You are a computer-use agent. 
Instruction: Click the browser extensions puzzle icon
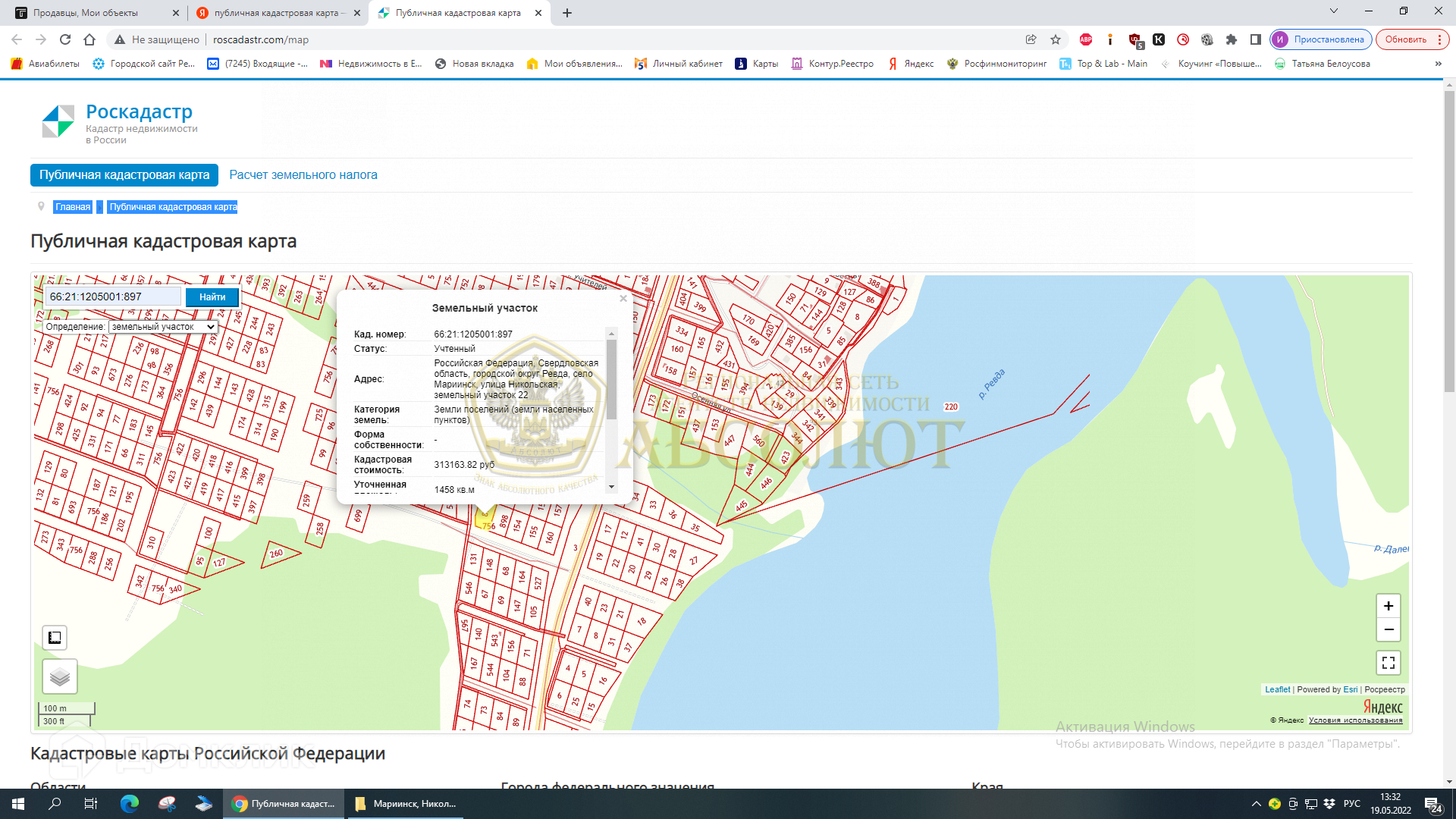pyautogui.click(x=1232, y=39)
